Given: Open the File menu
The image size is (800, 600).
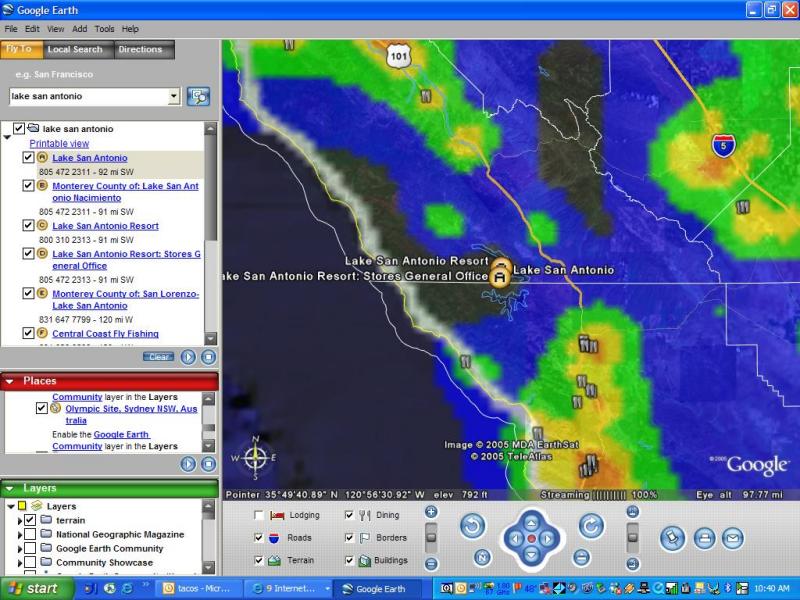Looking at the screenshot, I should [x=11, y=29].
